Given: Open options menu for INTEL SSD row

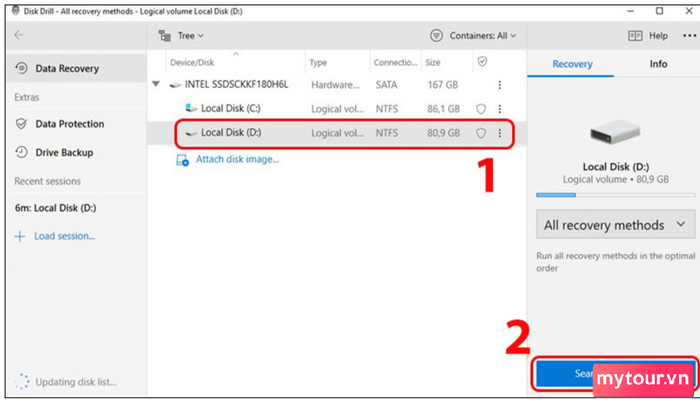Looking at the screenshot, I should (x=500, y=85).
